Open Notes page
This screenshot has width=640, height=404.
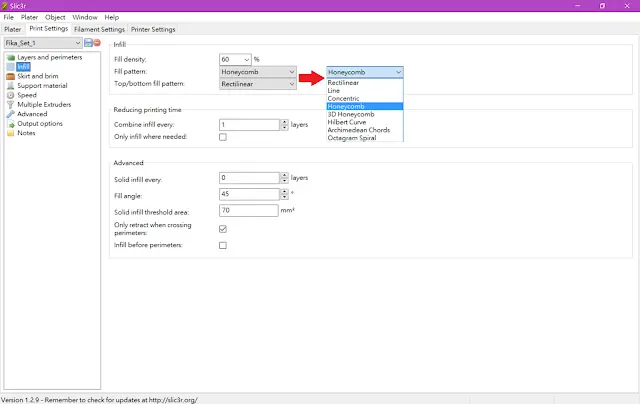tap(26, 133)
